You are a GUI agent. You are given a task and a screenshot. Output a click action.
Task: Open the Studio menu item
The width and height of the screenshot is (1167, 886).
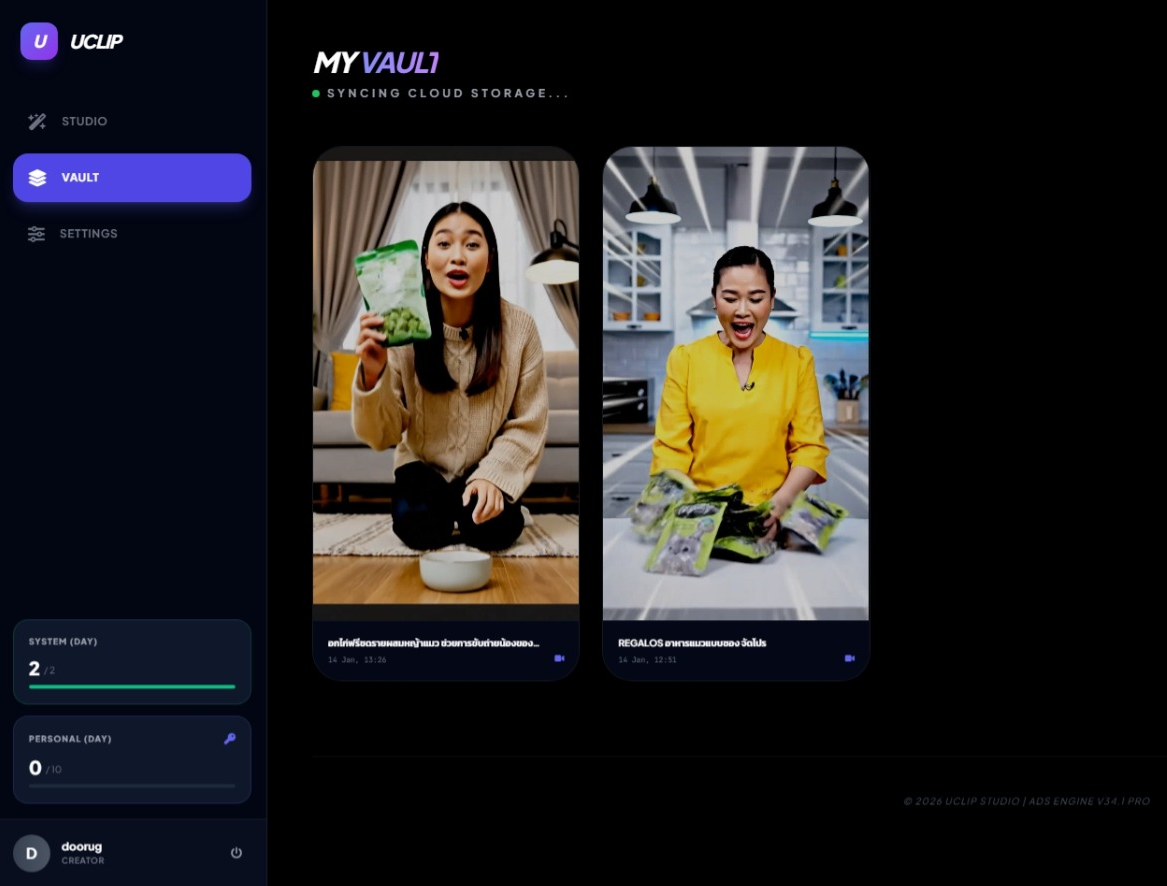coord(84,122)
